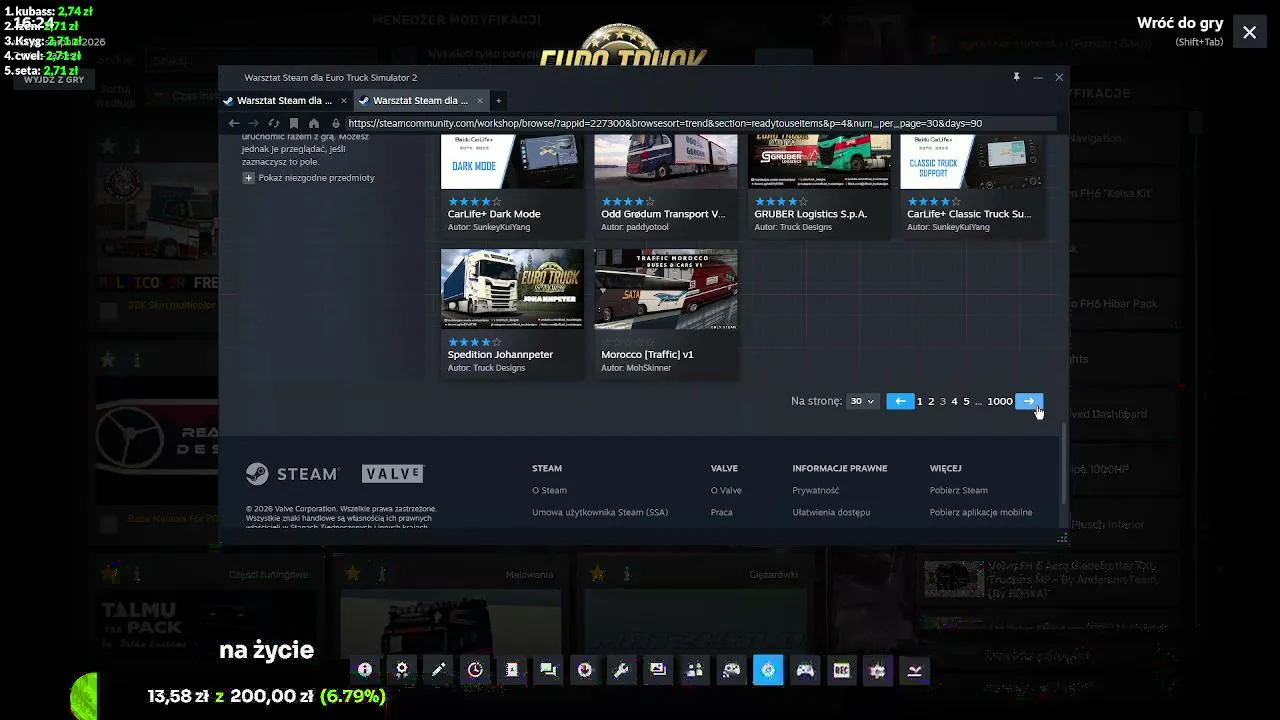This screenshot has width=1280, height=720.
Task: Click the browser forward arrow
Action: 253,123
